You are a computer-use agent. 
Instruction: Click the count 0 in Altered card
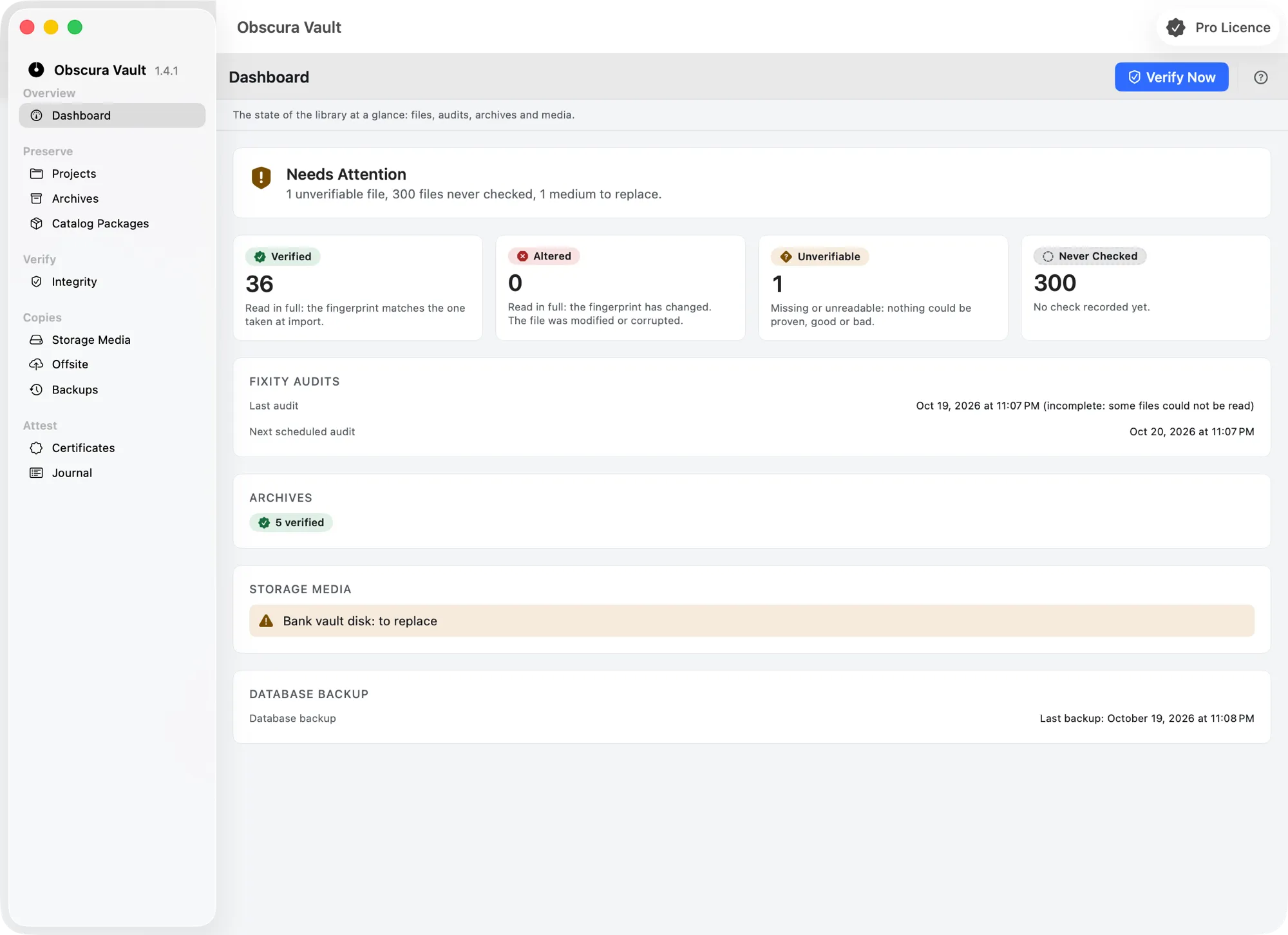pos(515,283)
